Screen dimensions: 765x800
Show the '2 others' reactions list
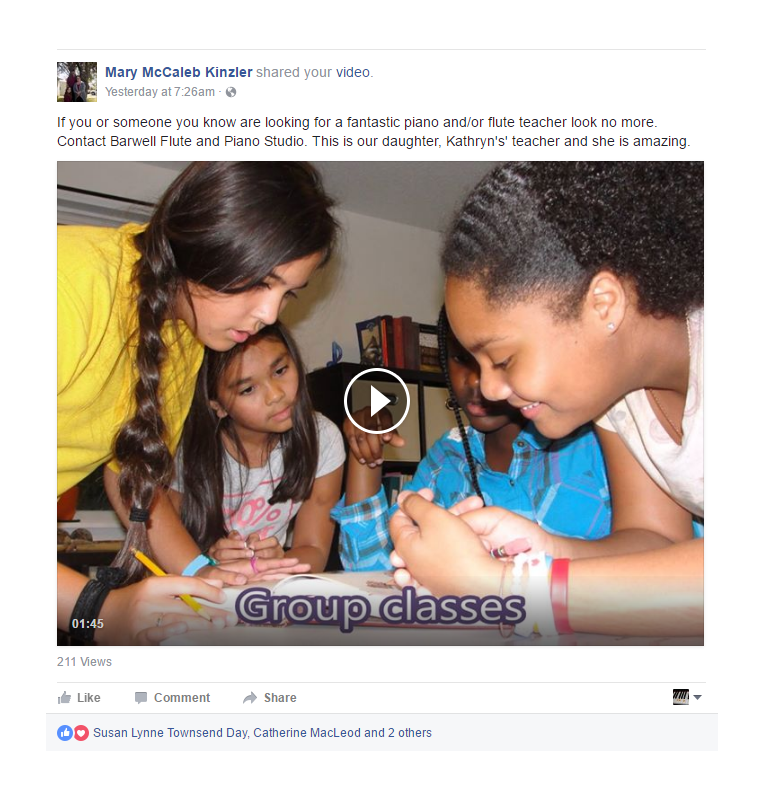(x=409, y=733)
